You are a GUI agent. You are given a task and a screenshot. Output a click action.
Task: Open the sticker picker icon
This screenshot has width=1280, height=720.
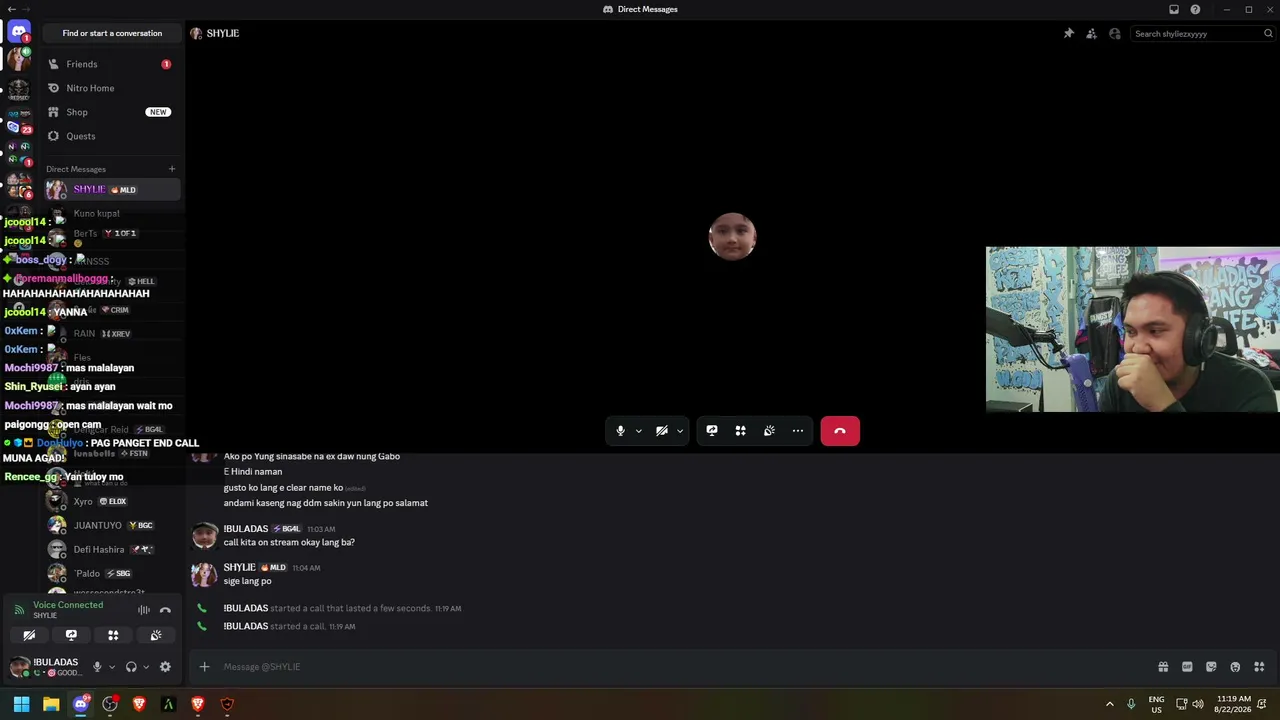(x=1211, y=667)
